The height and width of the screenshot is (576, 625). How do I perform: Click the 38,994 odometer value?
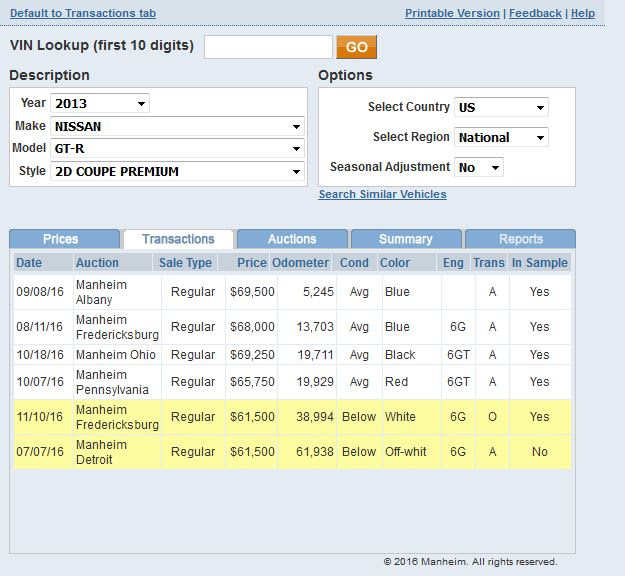[315, 417]
